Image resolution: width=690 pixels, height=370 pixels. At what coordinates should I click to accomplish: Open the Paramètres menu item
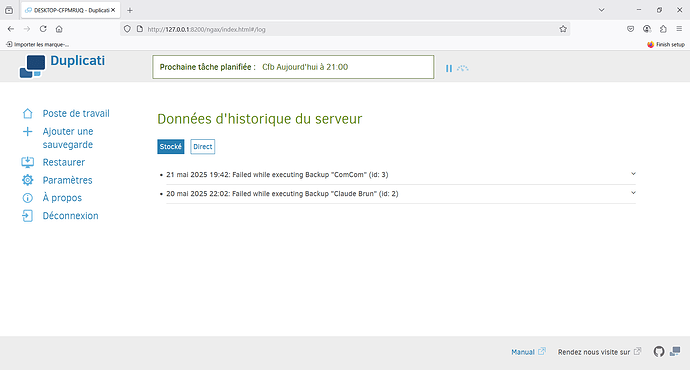tap(67, 180)
